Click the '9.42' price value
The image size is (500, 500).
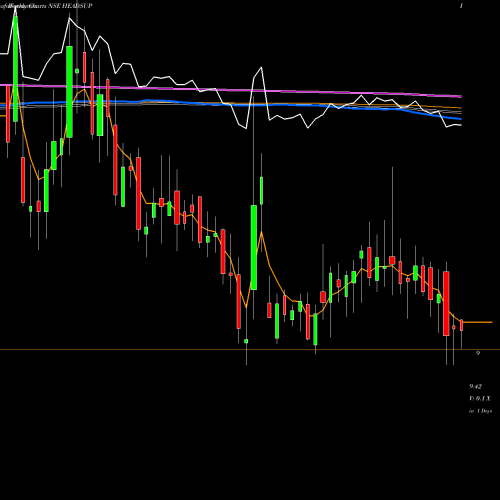click(x=475, y=387)
